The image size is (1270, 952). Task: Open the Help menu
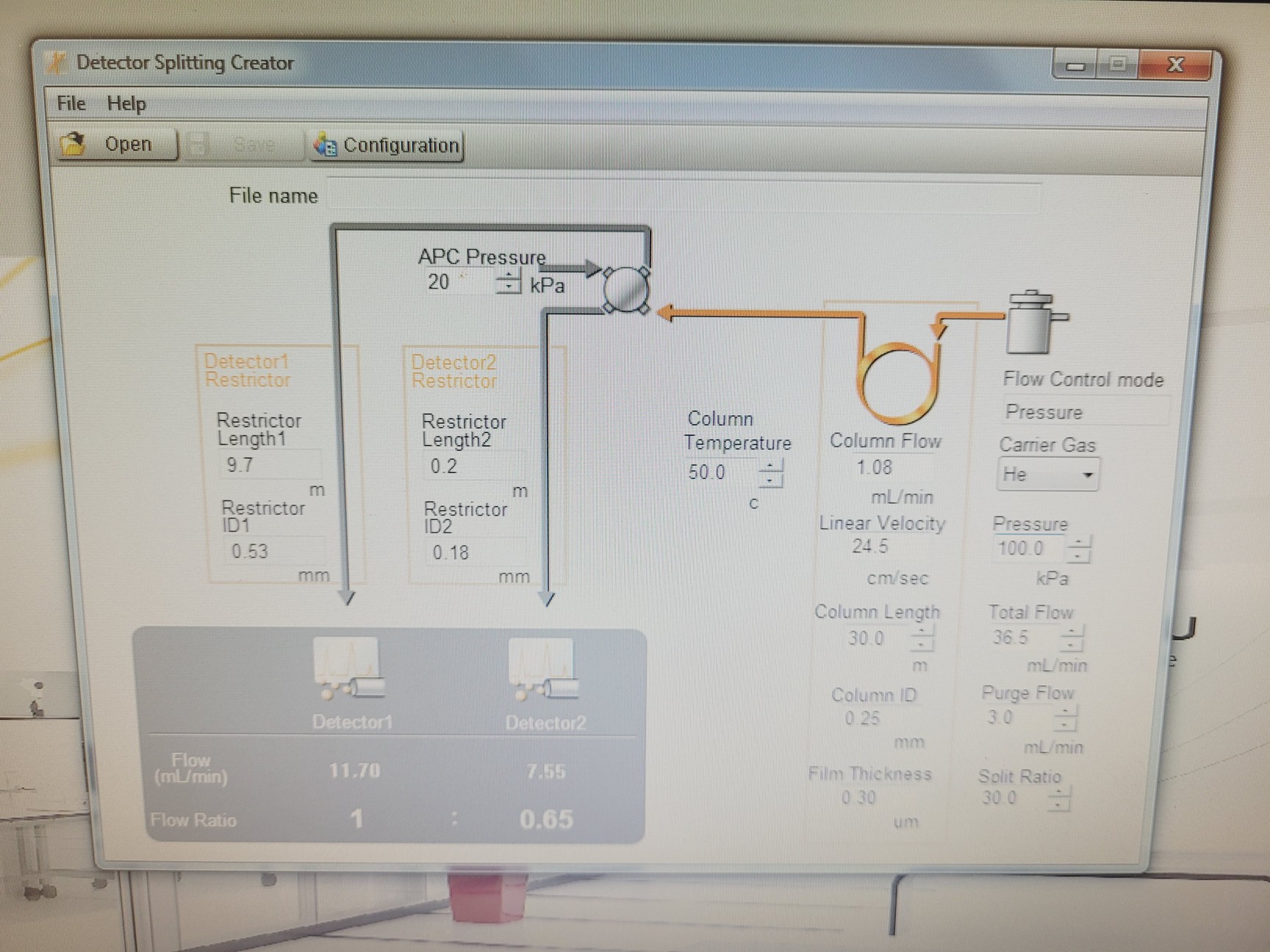point(126,104)
